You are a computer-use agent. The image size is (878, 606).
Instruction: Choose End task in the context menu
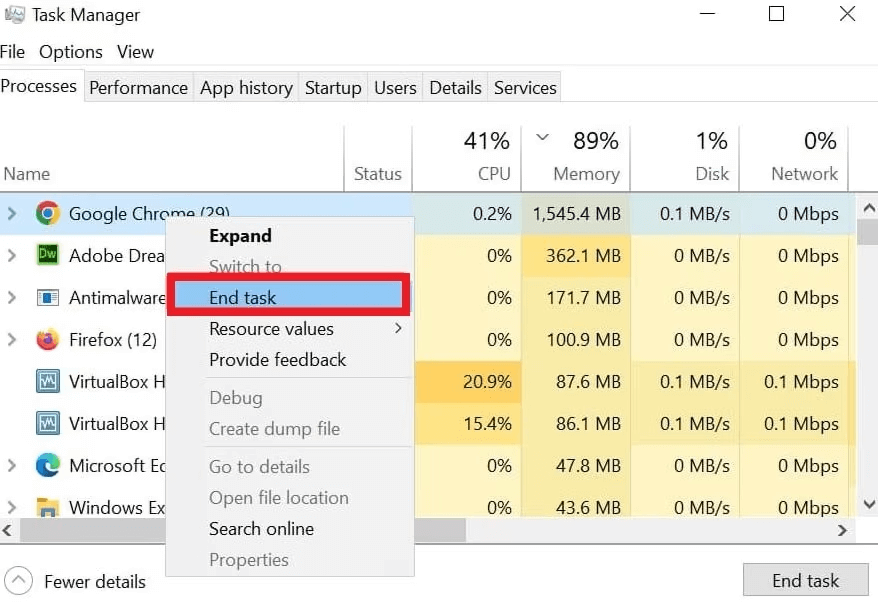[243, 297]
